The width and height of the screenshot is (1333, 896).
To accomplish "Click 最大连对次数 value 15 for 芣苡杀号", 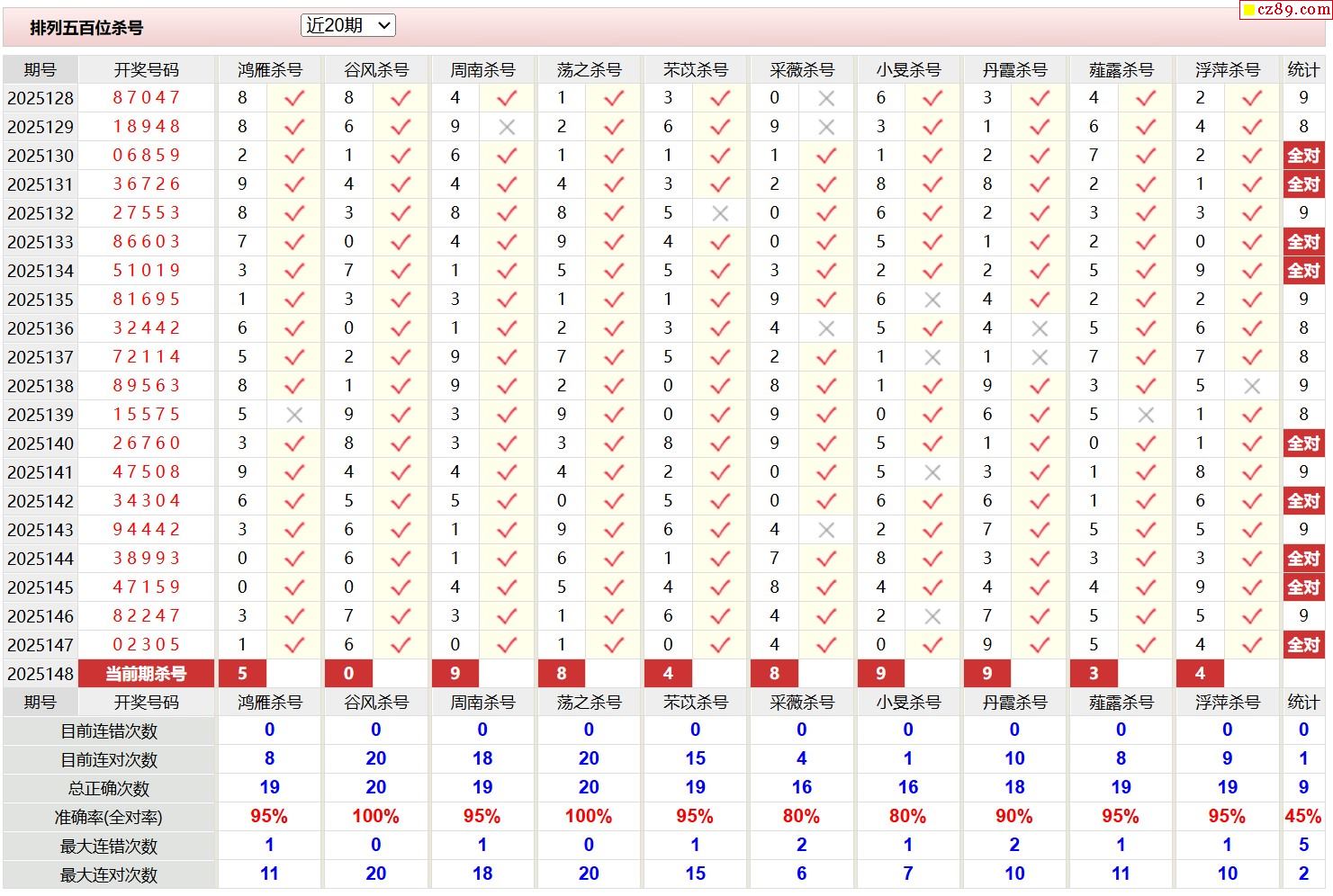I will (695, 874).
